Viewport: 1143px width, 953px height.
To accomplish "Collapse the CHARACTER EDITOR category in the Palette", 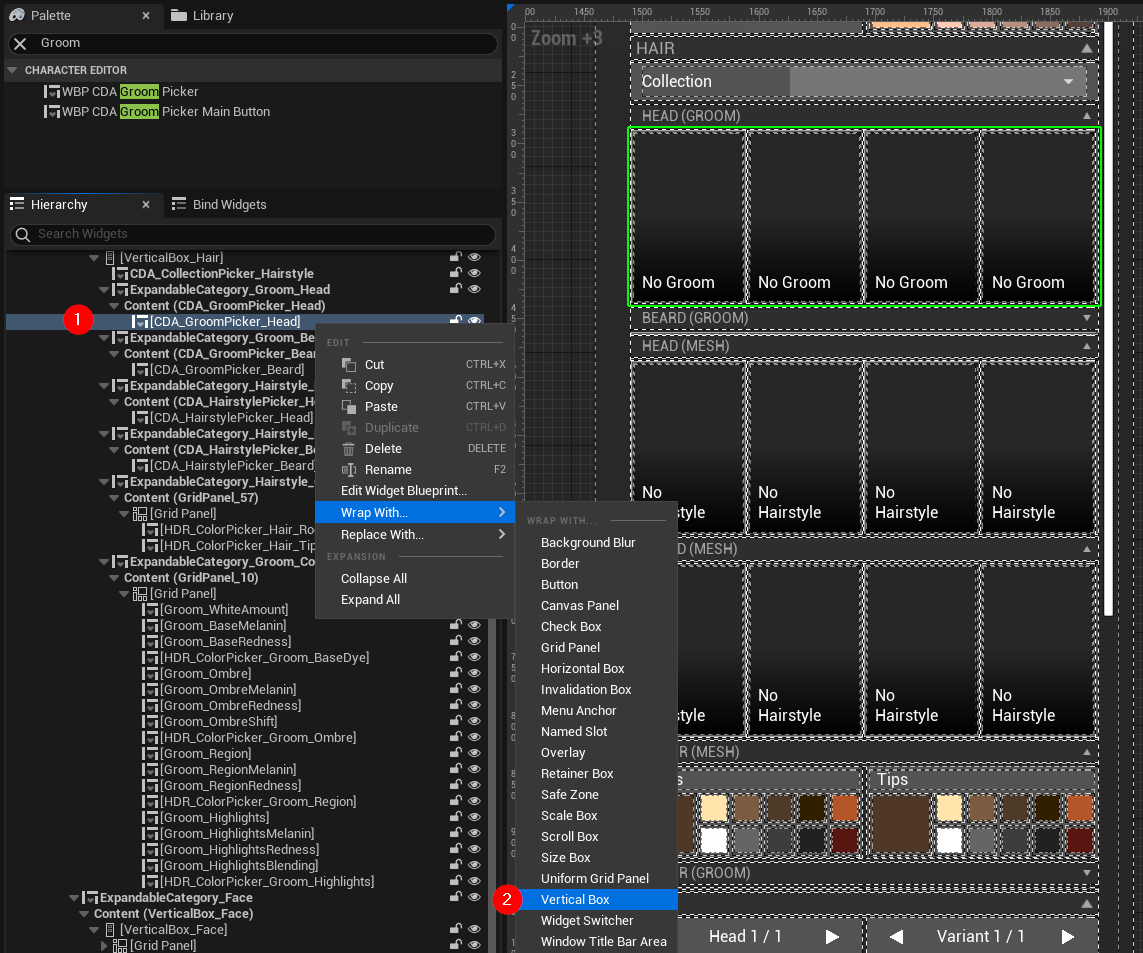I will coord(10,69).
